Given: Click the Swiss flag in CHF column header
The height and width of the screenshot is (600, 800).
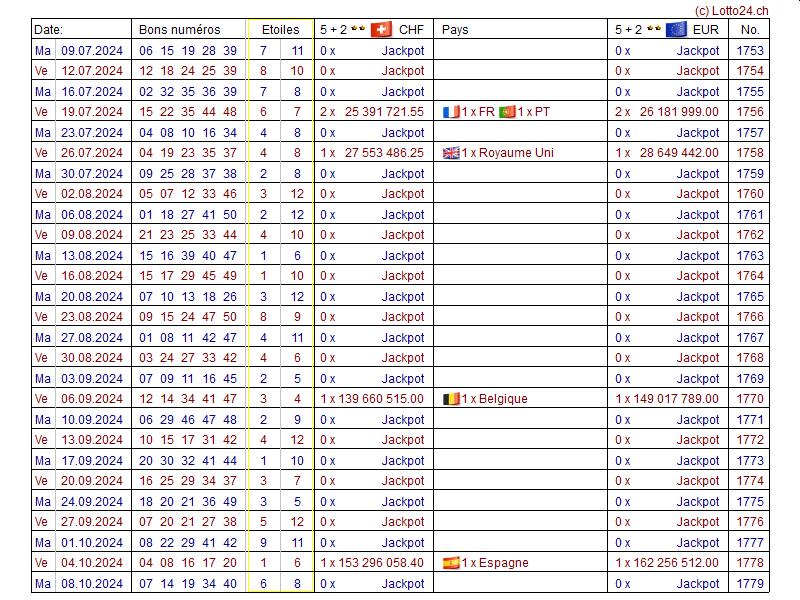Looking at the screenshot, I should click(381, 29).
